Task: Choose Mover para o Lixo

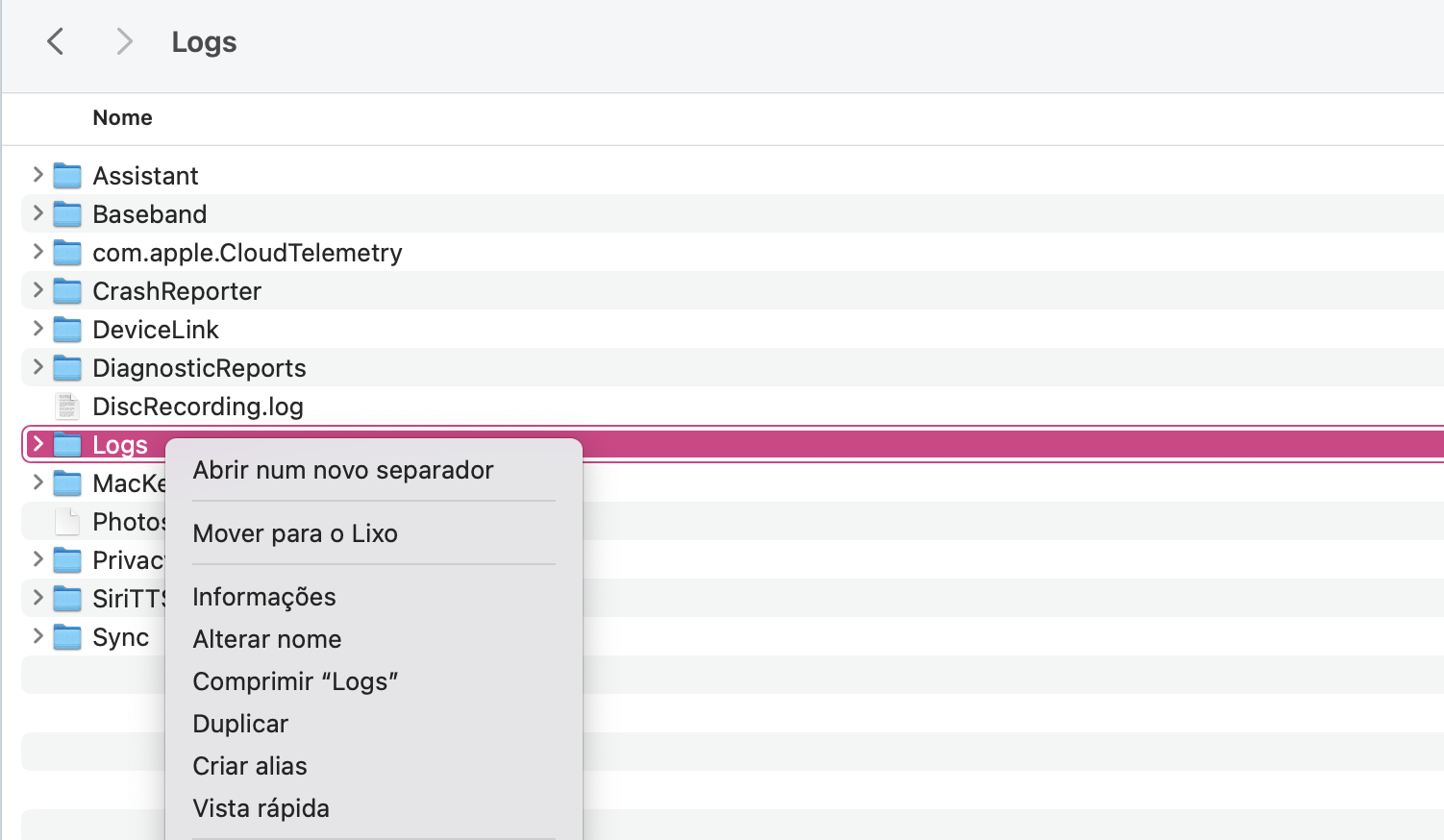Action: (295, 533)
